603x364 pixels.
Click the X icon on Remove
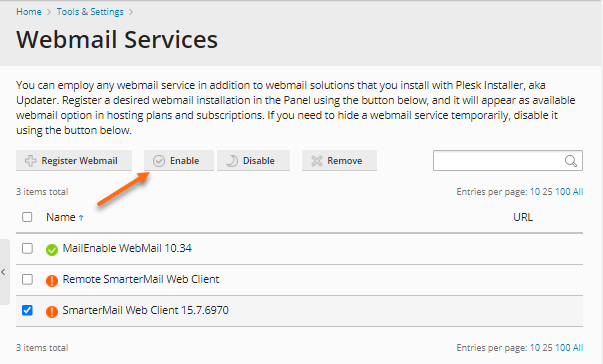click(316, 161)
